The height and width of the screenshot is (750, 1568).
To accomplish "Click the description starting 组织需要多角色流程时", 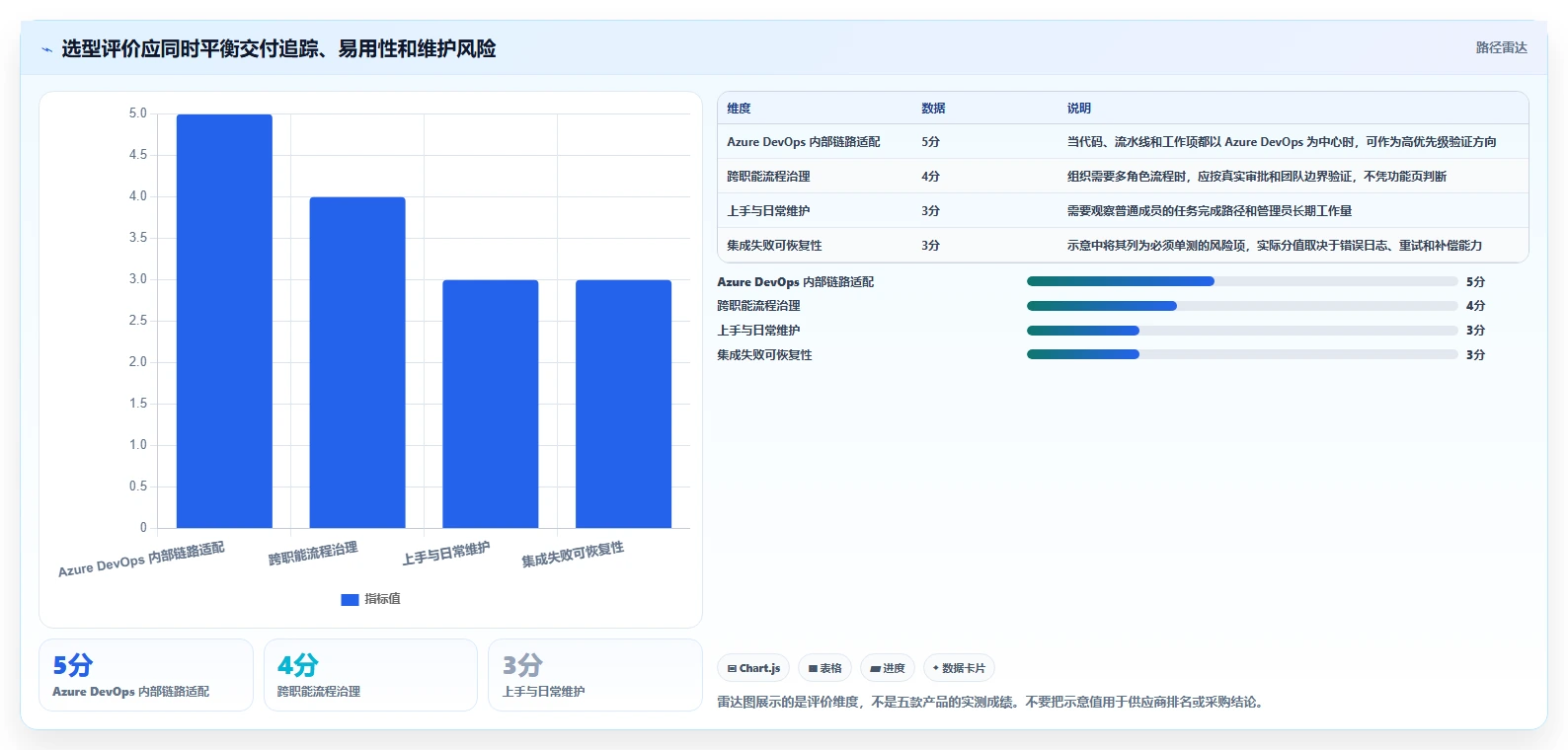I will tap(1256, 177).
